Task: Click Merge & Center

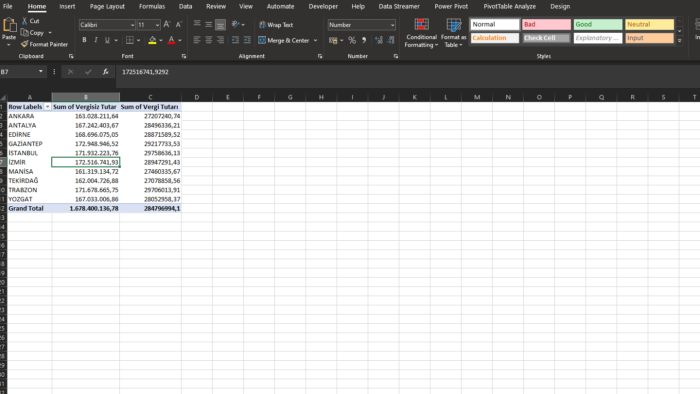Action: coord(284,40)
